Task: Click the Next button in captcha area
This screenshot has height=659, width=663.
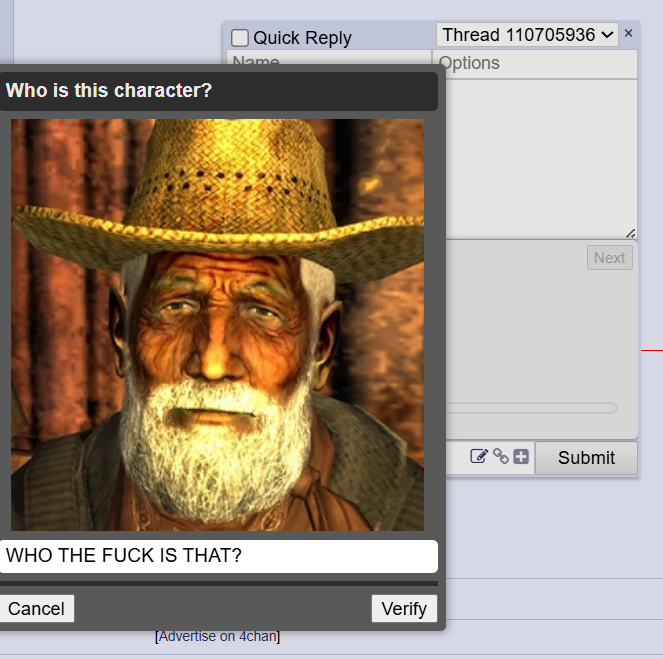Action: pyautogui.click(x=609, y=257)
